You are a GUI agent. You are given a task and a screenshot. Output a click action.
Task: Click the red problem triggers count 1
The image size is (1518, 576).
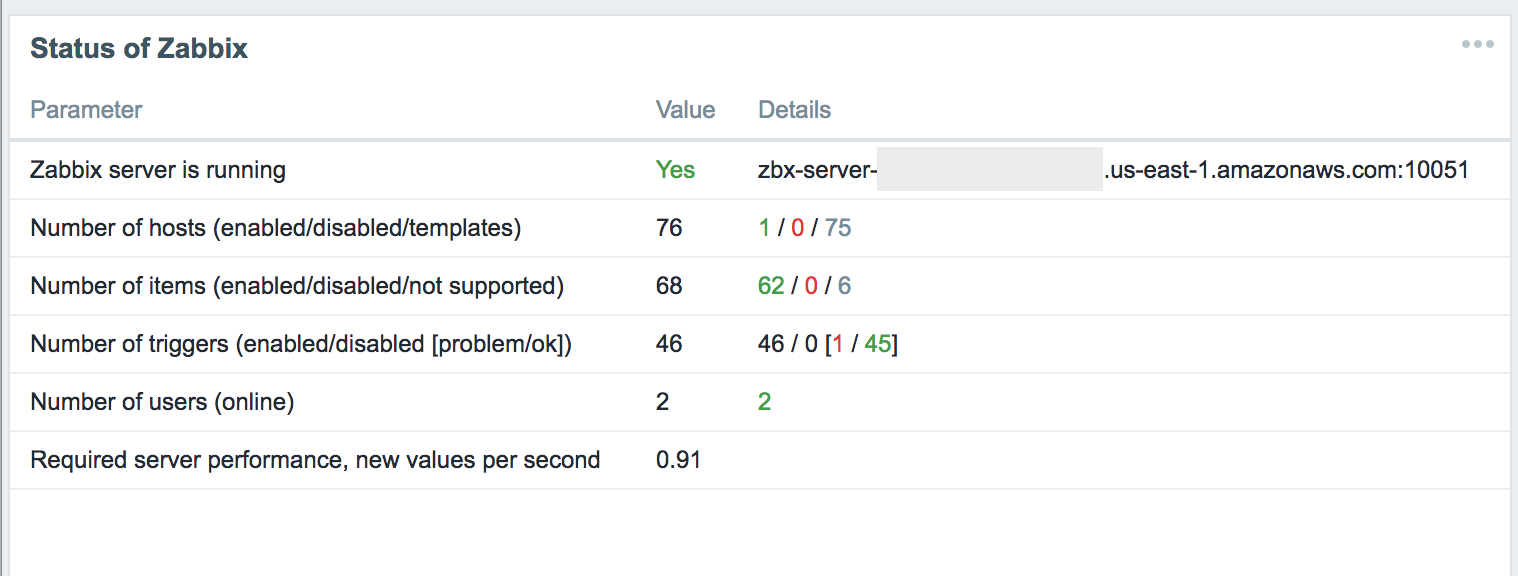pyautogui.click(x=837, y=344)
